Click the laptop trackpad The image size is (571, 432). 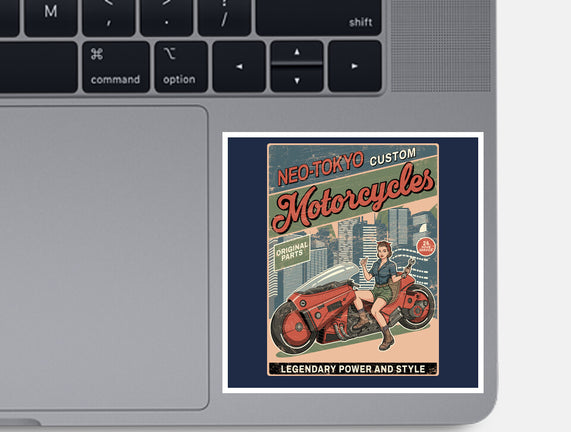pyautogui.click(x=103, y=258)
